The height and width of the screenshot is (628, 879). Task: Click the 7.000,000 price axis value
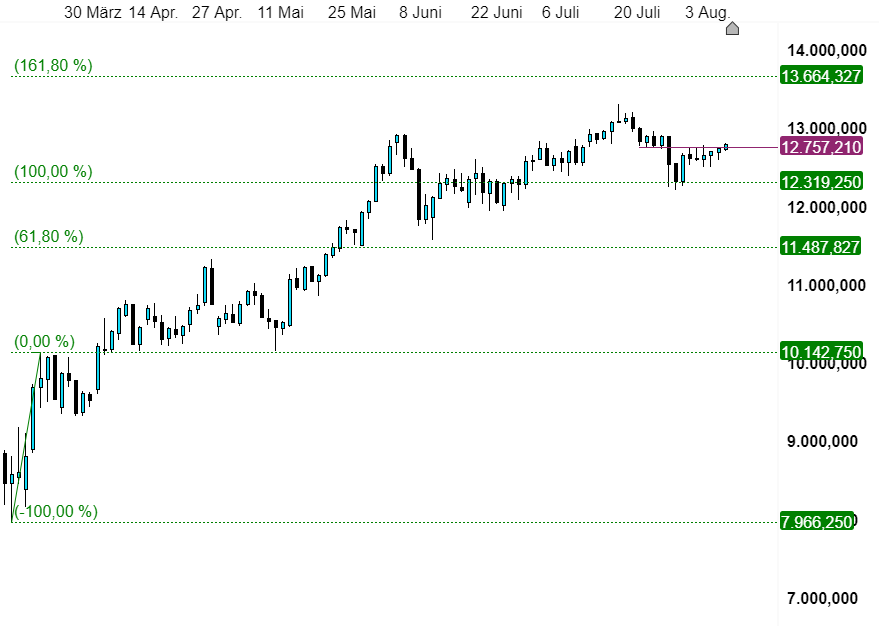822,598
